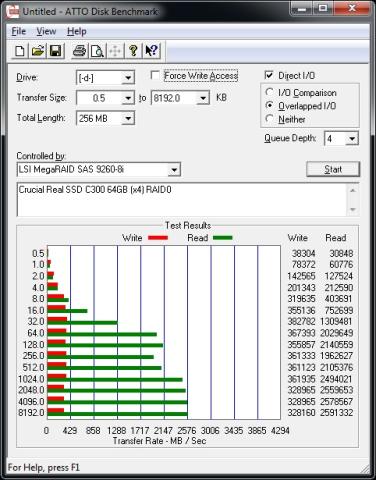Click the green Read legend swatch
Viewport: 376px width, 480px height.
click(x=222, y=238)
